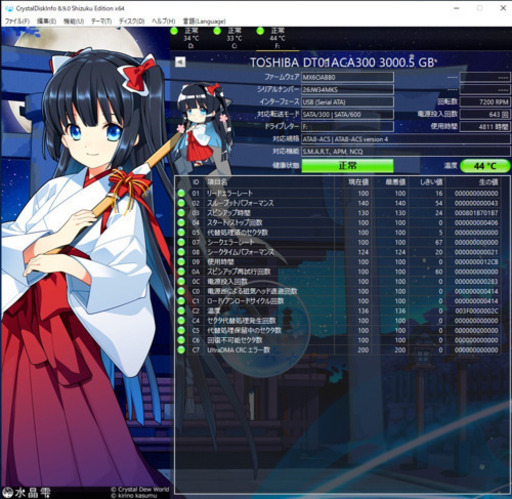The image size is (512, 499).
Task: Click the 最悪値 column header
Action: coord(396,182)
